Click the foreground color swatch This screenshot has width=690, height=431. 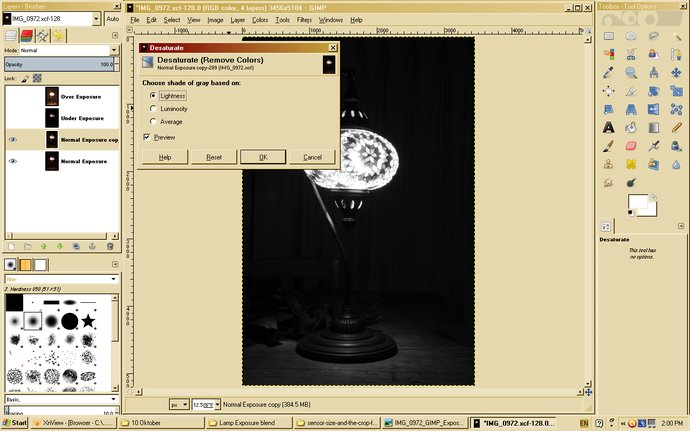click(x=637, y=202)
